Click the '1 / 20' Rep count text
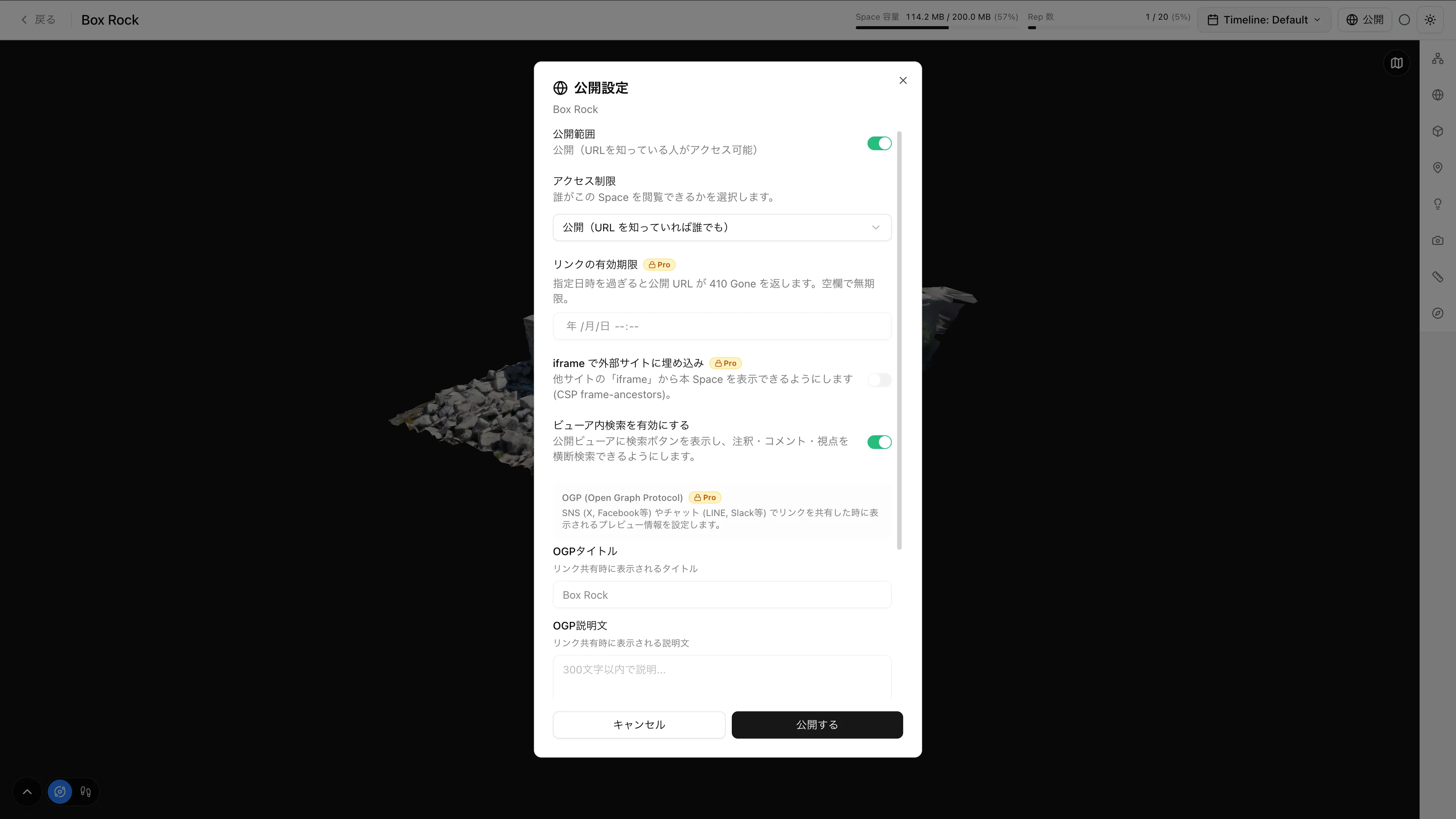This screenshot has width=1456, height=819. point(1156,17)
